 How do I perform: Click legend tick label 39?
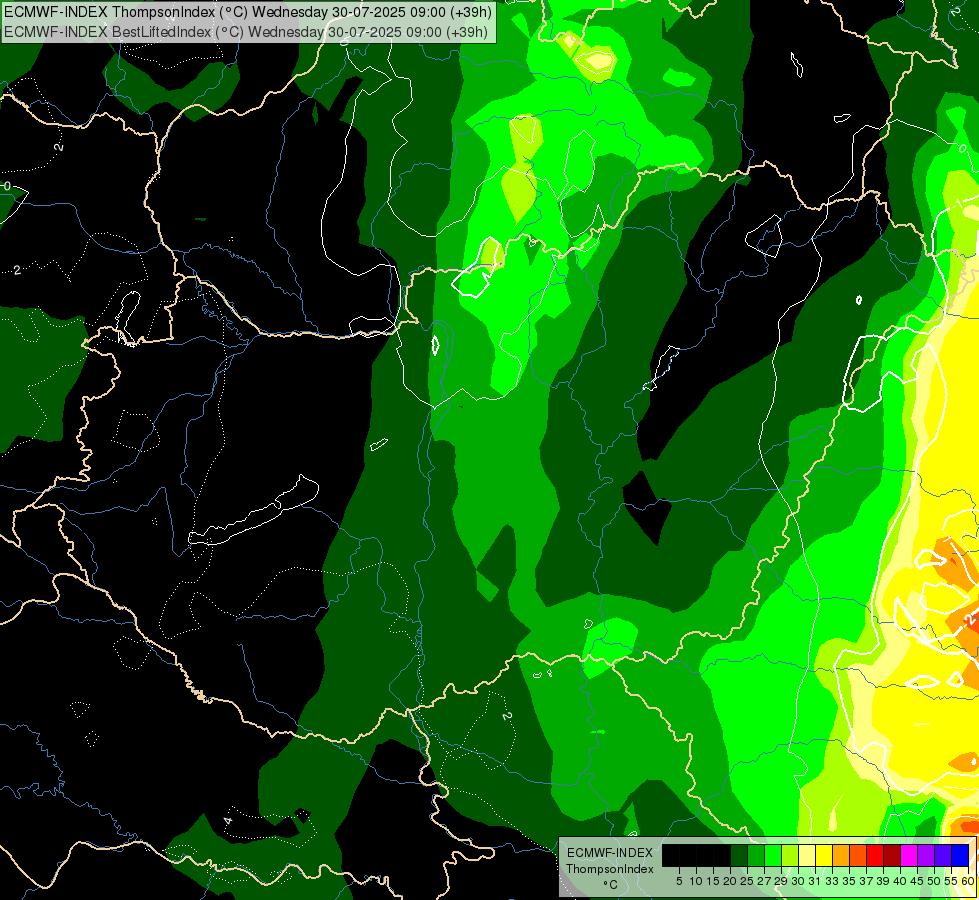(x=883, y=881)
